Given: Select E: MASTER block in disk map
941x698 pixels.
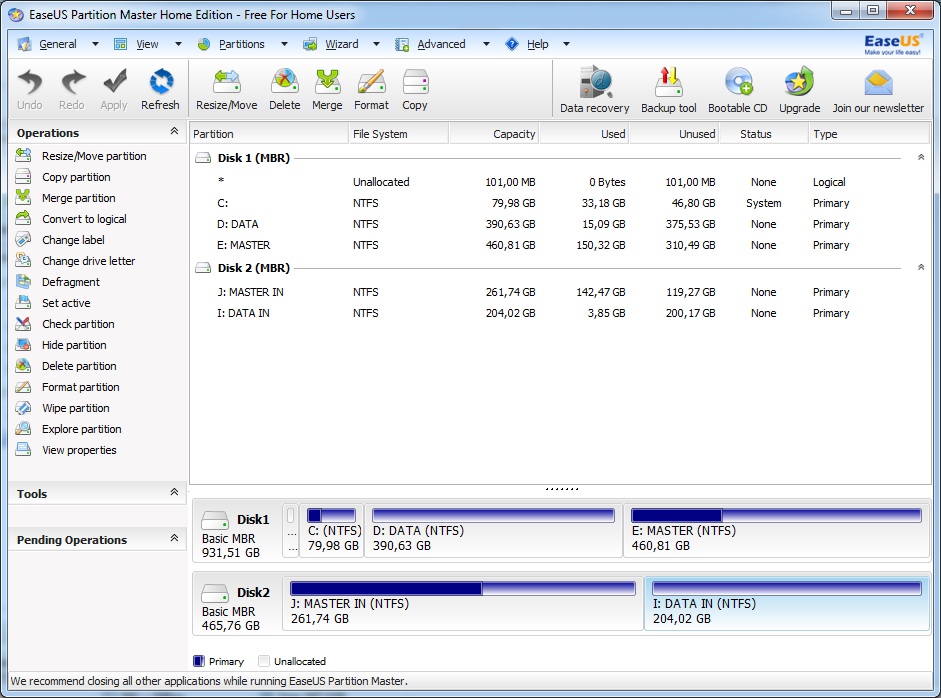Looking at the screenshot, I should tap(776, 531).
